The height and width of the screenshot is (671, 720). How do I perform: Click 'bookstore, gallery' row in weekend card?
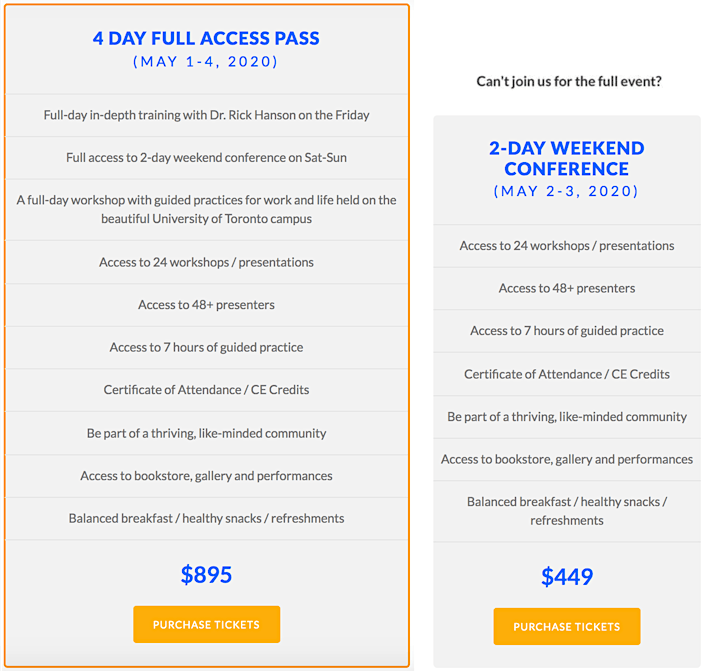[567, 460]
